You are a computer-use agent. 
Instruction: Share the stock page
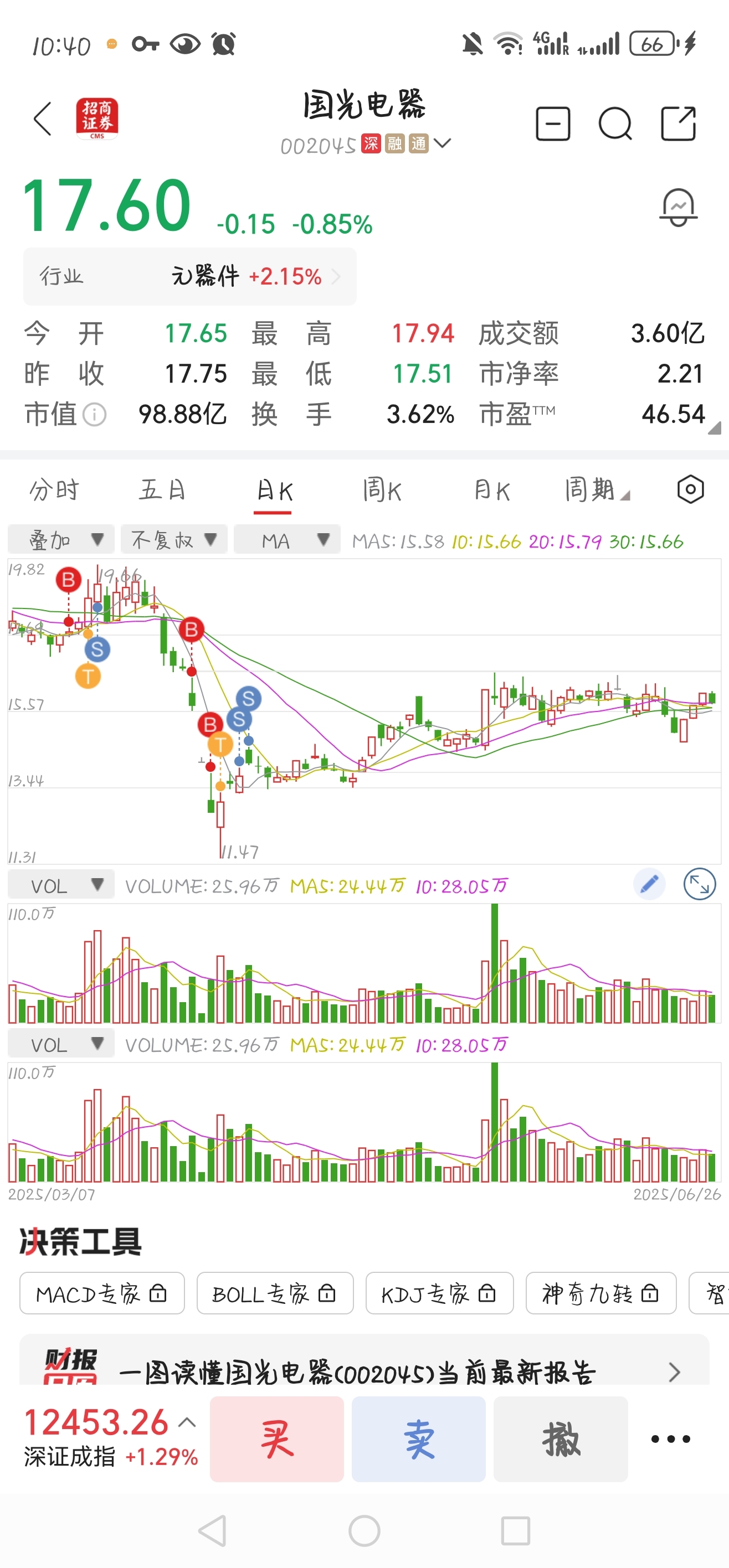(x=679, y=123)
